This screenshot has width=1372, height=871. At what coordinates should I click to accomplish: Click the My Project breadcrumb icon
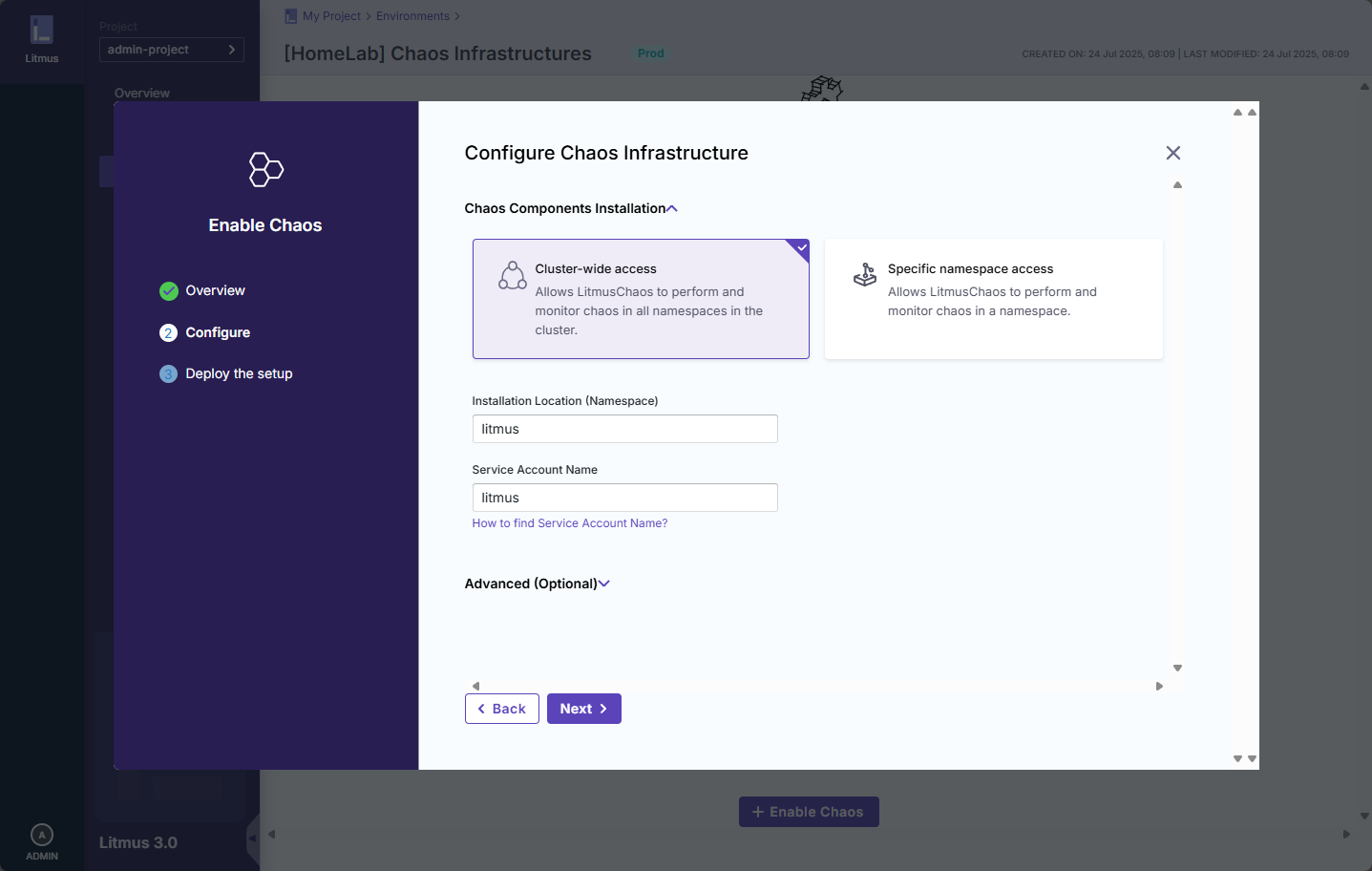point(291,16)
